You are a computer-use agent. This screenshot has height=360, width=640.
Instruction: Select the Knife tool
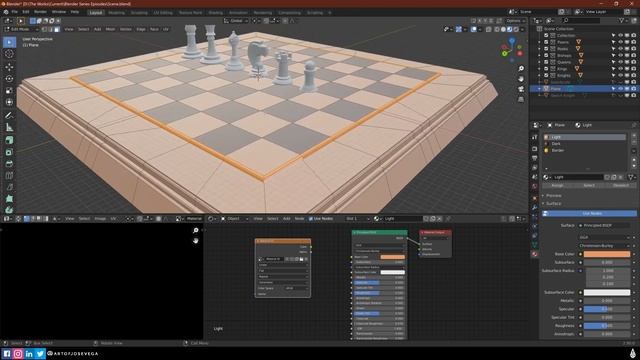(x=9, y=187)
